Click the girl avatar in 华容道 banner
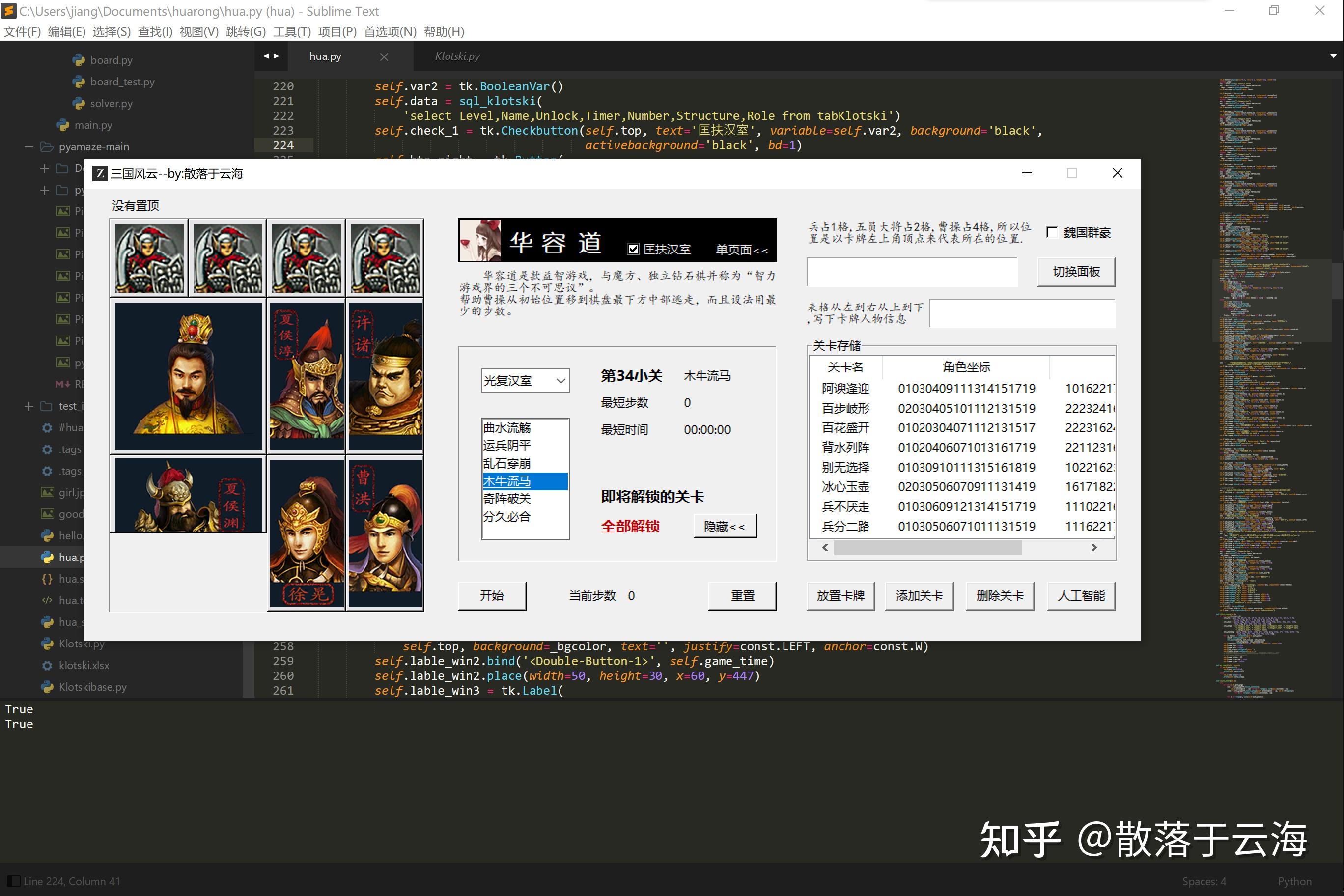Viewport: 1344px width, 896px height. pos(480,240)
